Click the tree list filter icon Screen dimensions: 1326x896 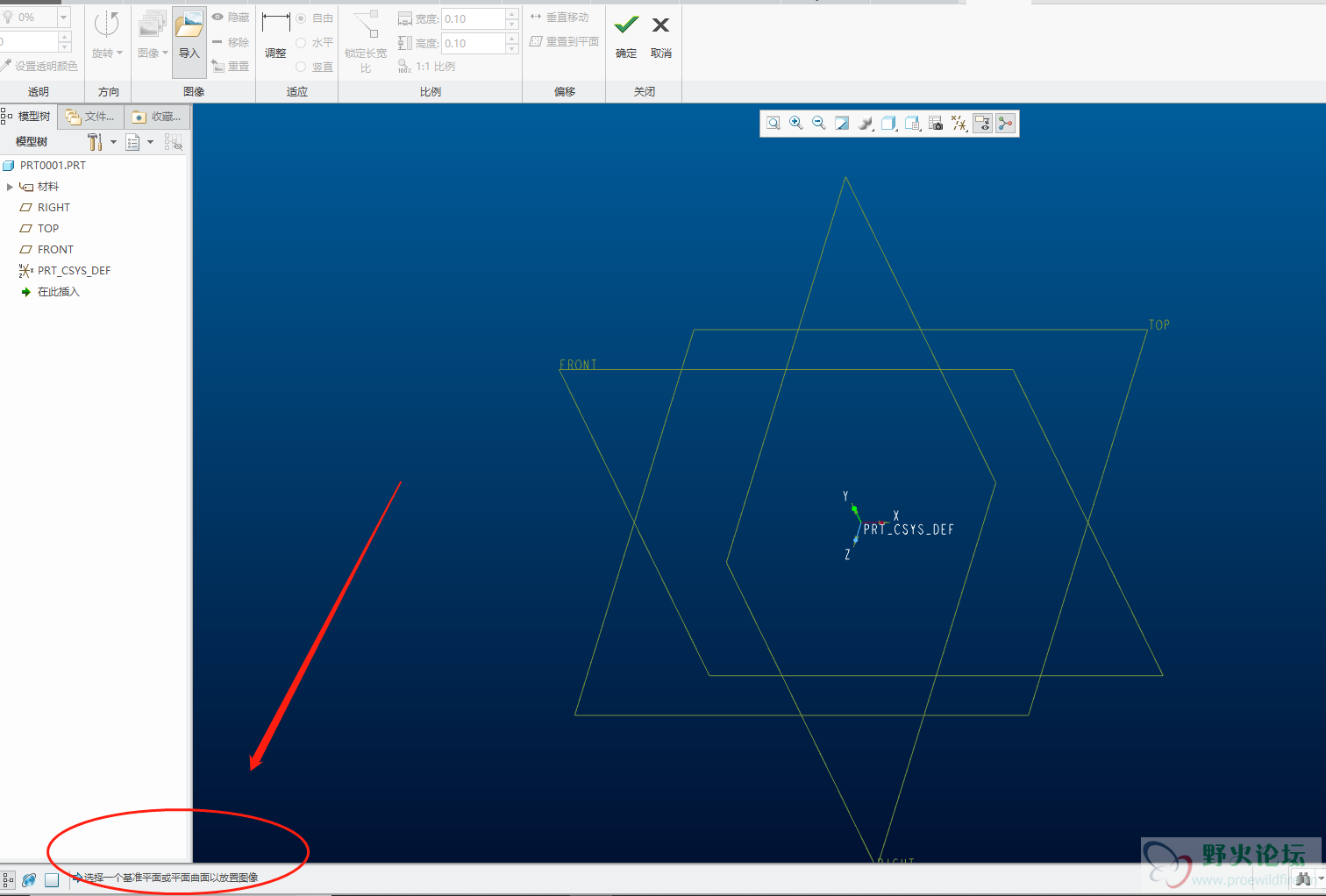[133, 142]
